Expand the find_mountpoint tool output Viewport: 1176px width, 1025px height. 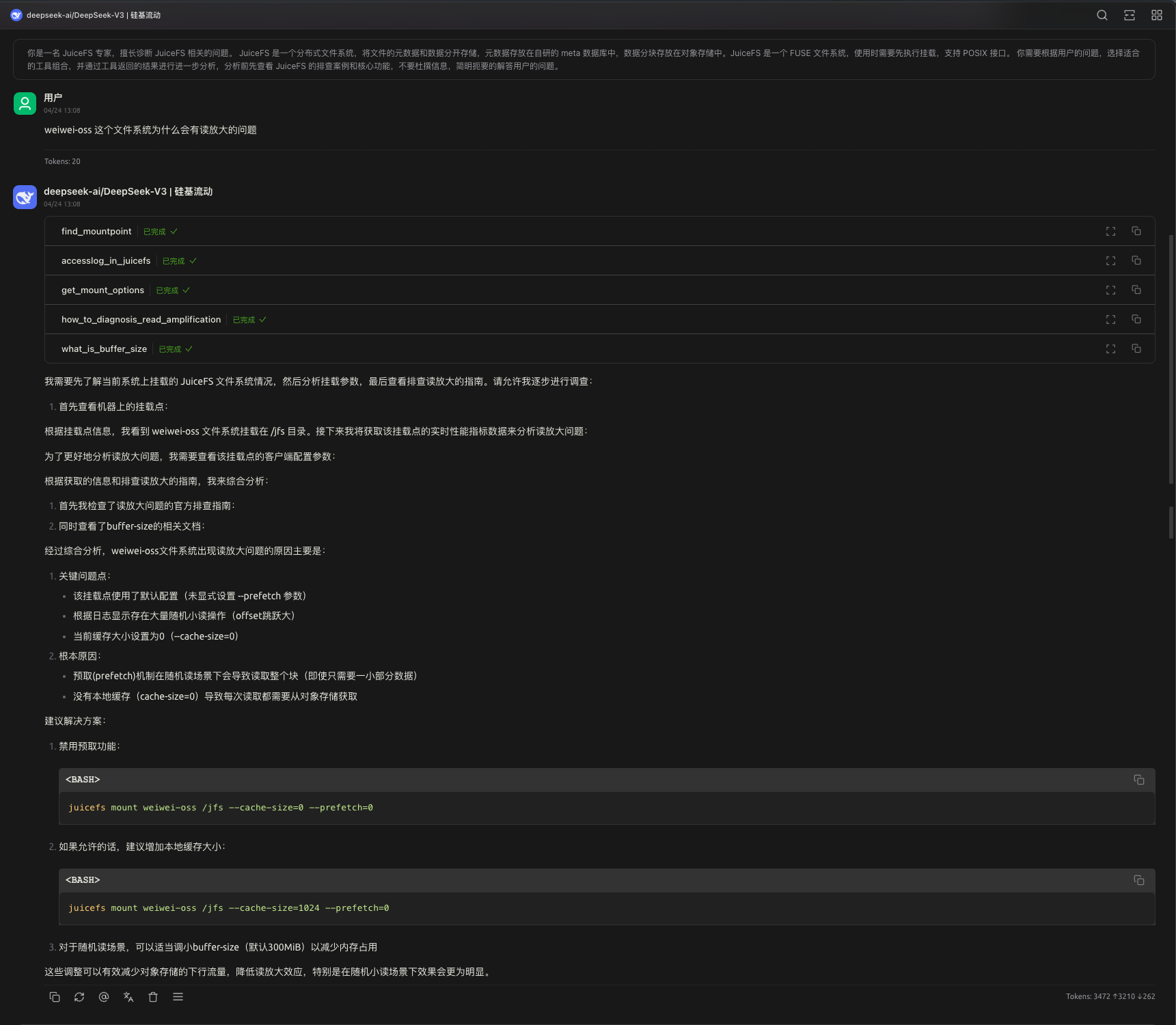tap(1110, 231)
